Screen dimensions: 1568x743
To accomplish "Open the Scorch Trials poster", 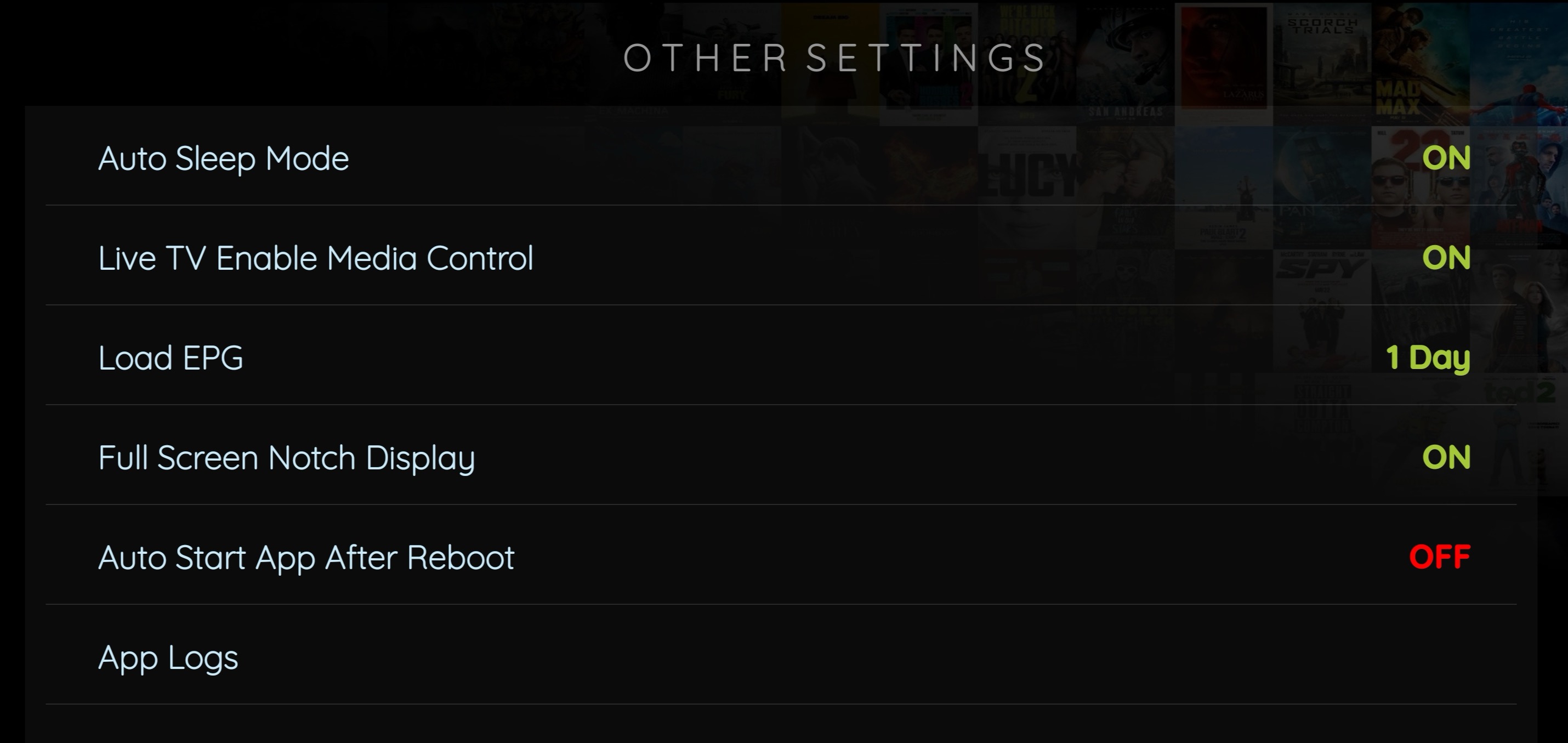I will pos(1322,61).
